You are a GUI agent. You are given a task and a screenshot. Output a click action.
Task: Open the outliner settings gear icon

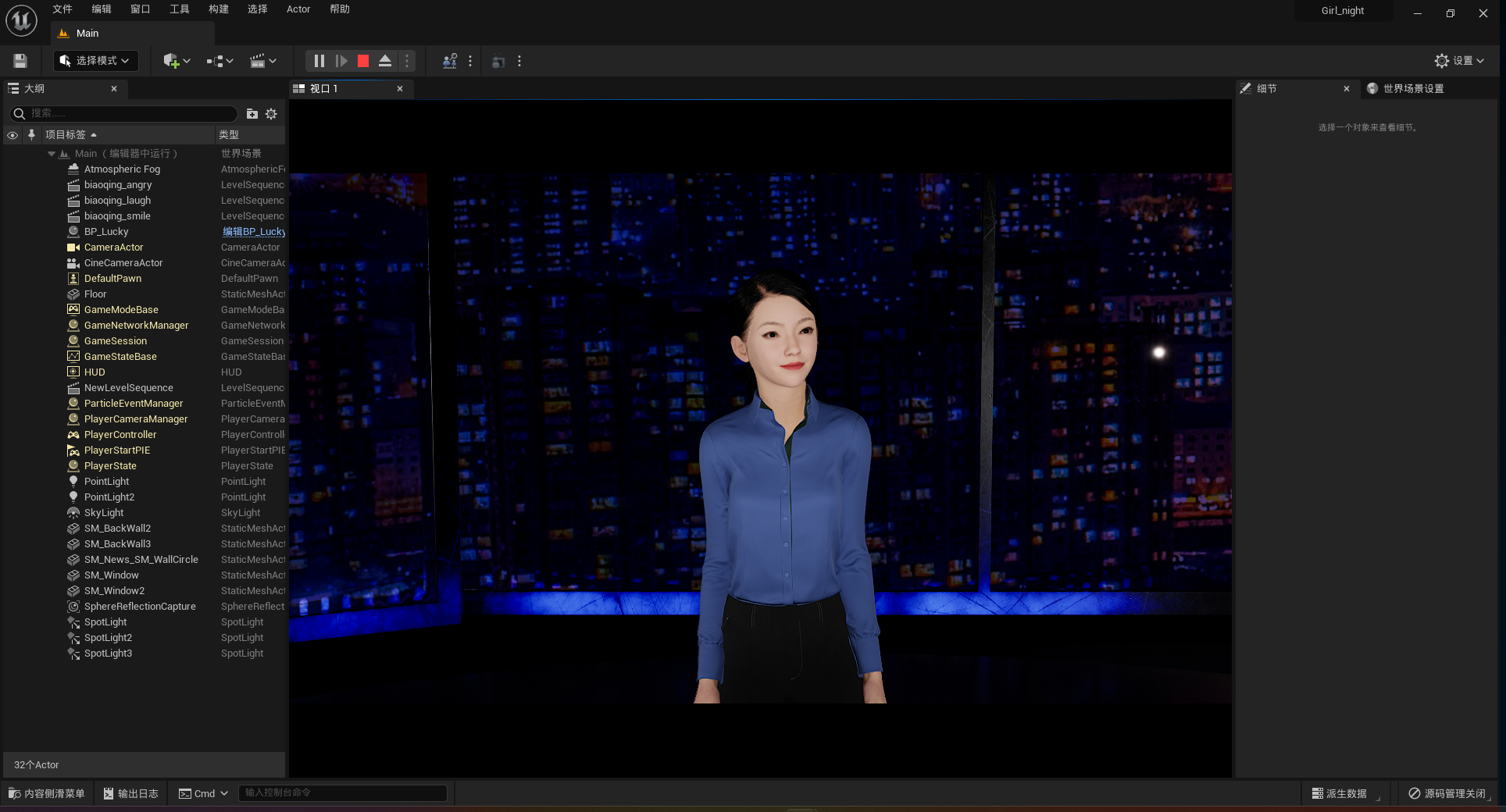coord(271,114)
